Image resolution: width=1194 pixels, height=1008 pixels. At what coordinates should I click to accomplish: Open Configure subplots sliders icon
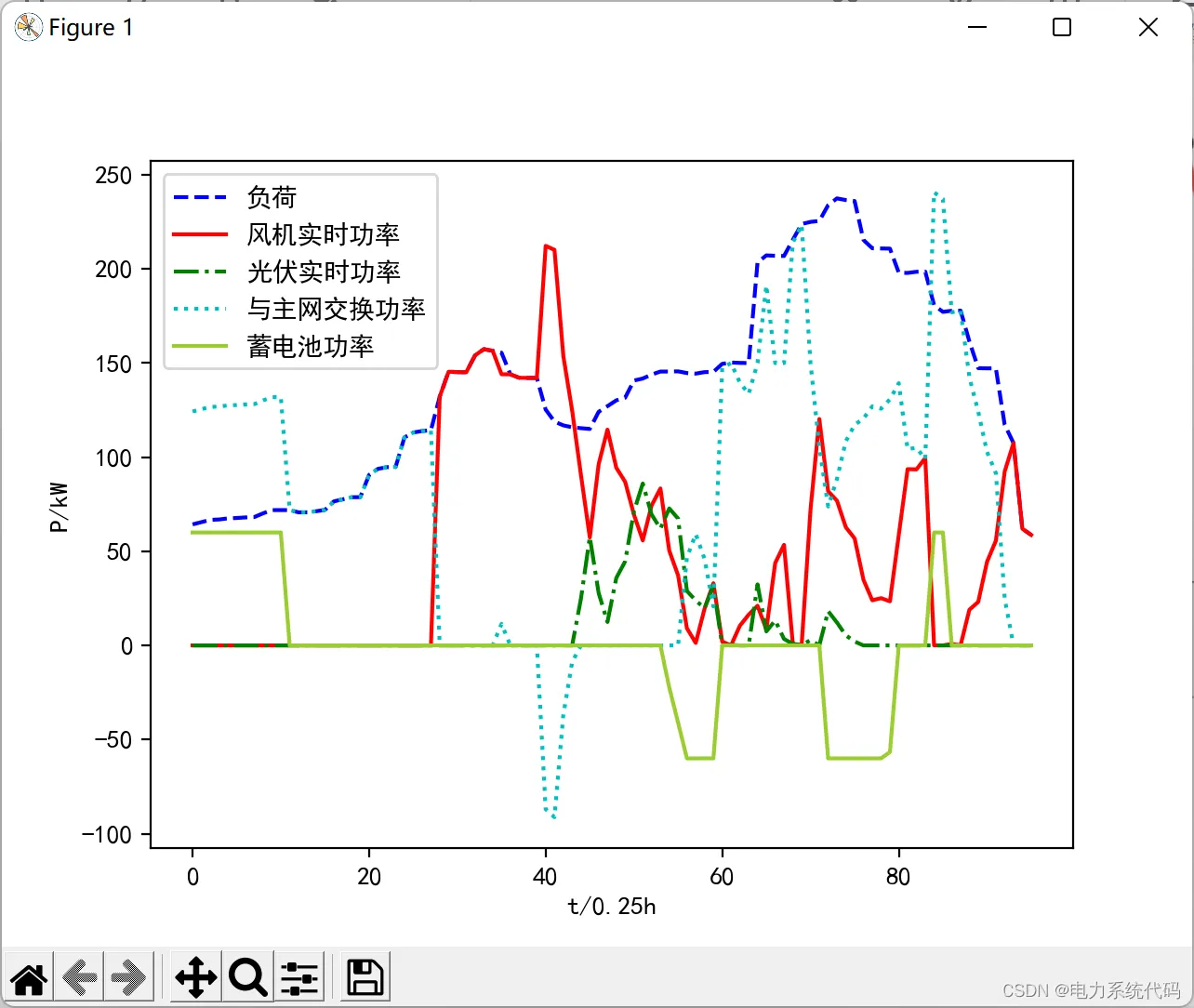[x=298, y=977]
